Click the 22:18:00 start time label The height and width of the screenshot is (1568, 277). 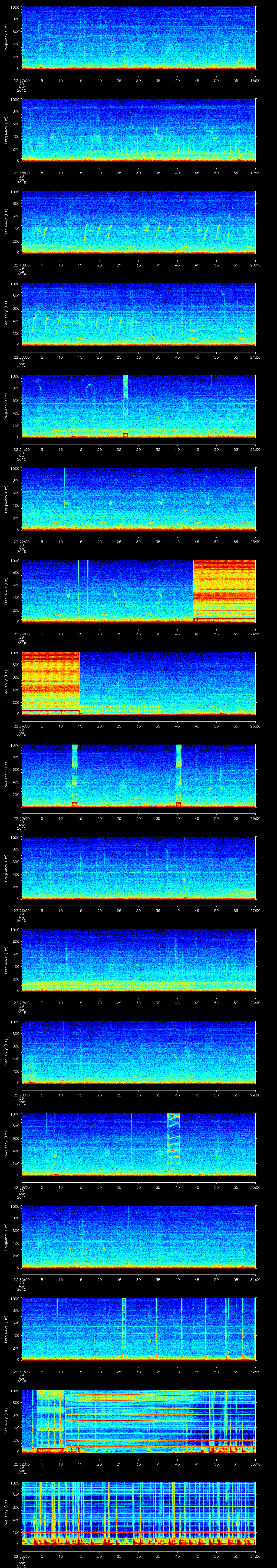(21, 173)
